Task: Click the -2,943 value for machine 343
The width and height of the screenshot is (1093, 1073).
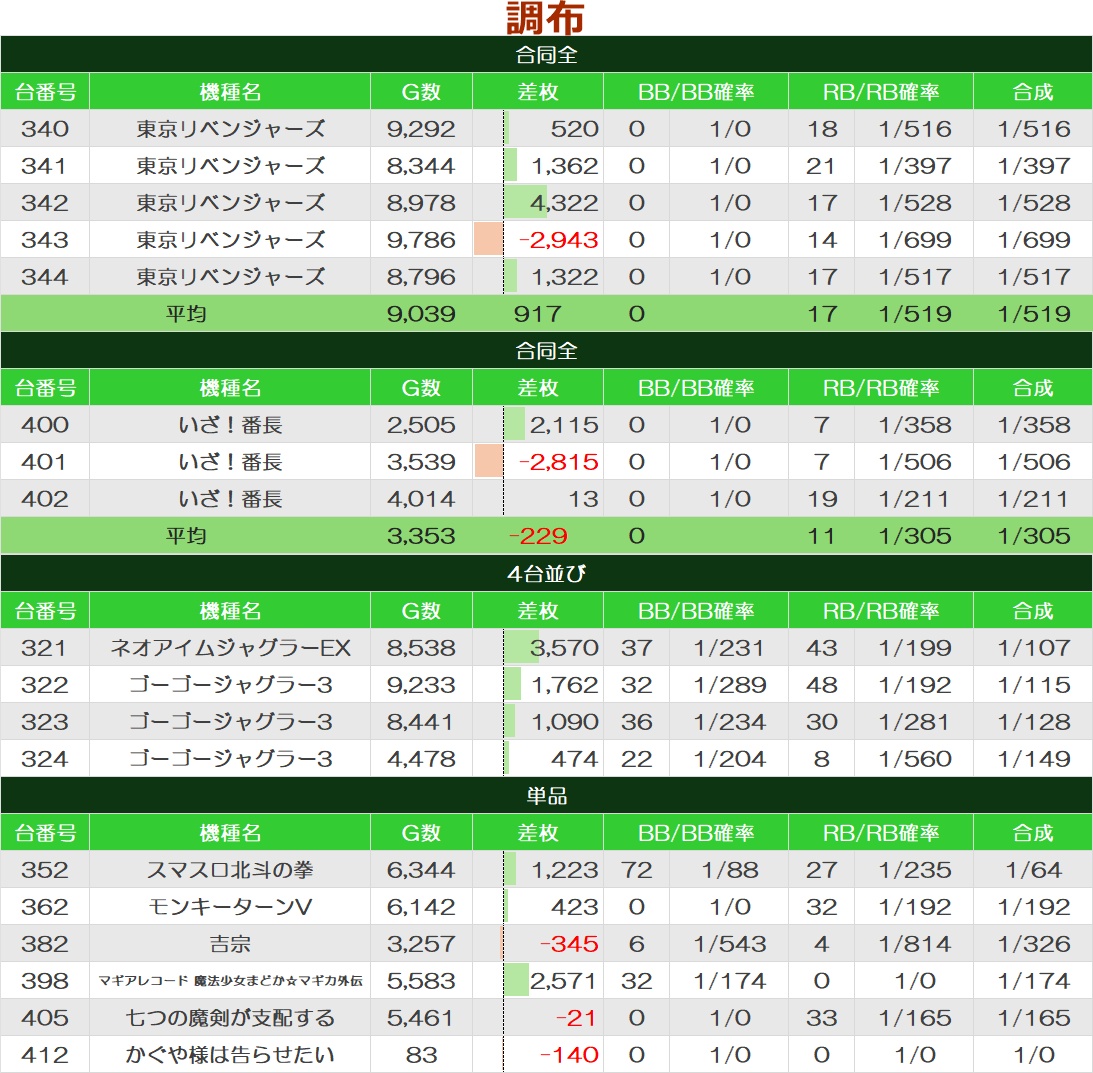Action: point(559,240)
